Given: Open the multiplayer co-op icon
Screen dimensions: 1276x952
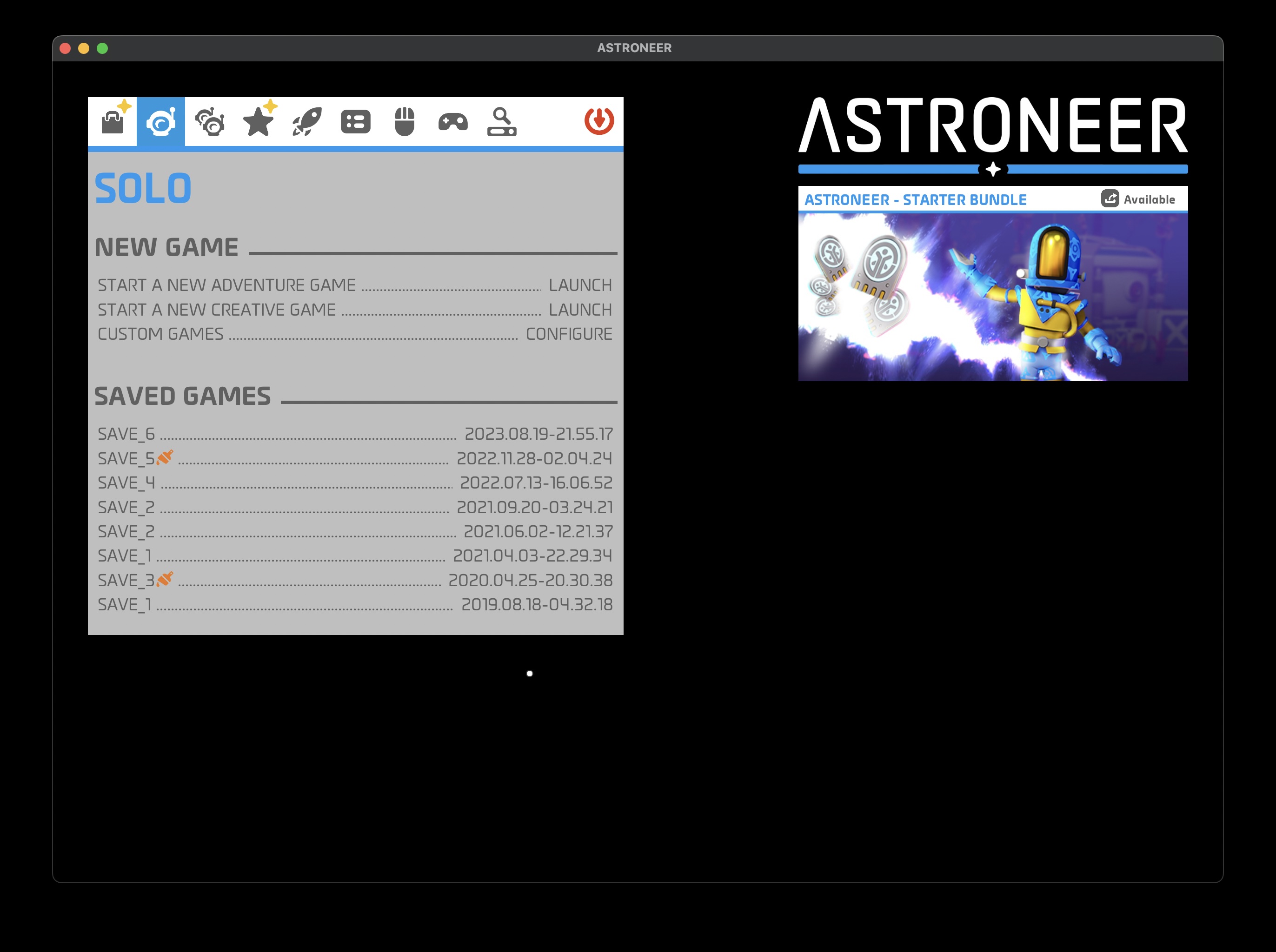Looking at the screenshot, I should pos(210,121).
